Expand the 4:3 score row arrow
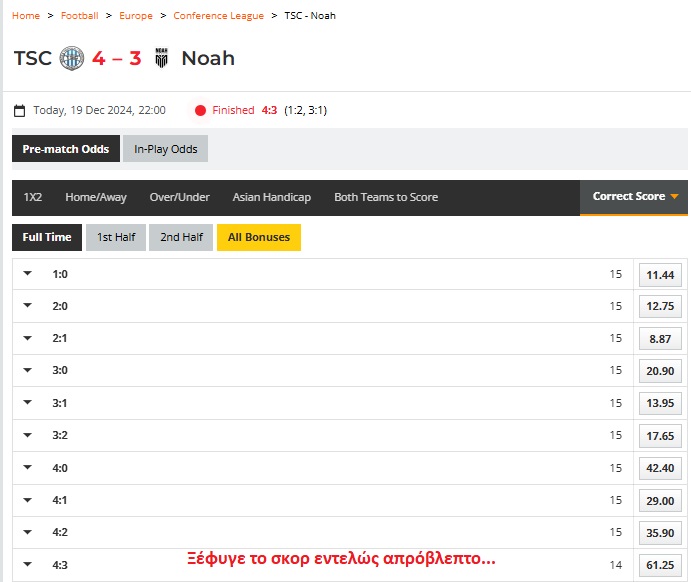Screen dimensions: 691x582 (x=28, y=564)
